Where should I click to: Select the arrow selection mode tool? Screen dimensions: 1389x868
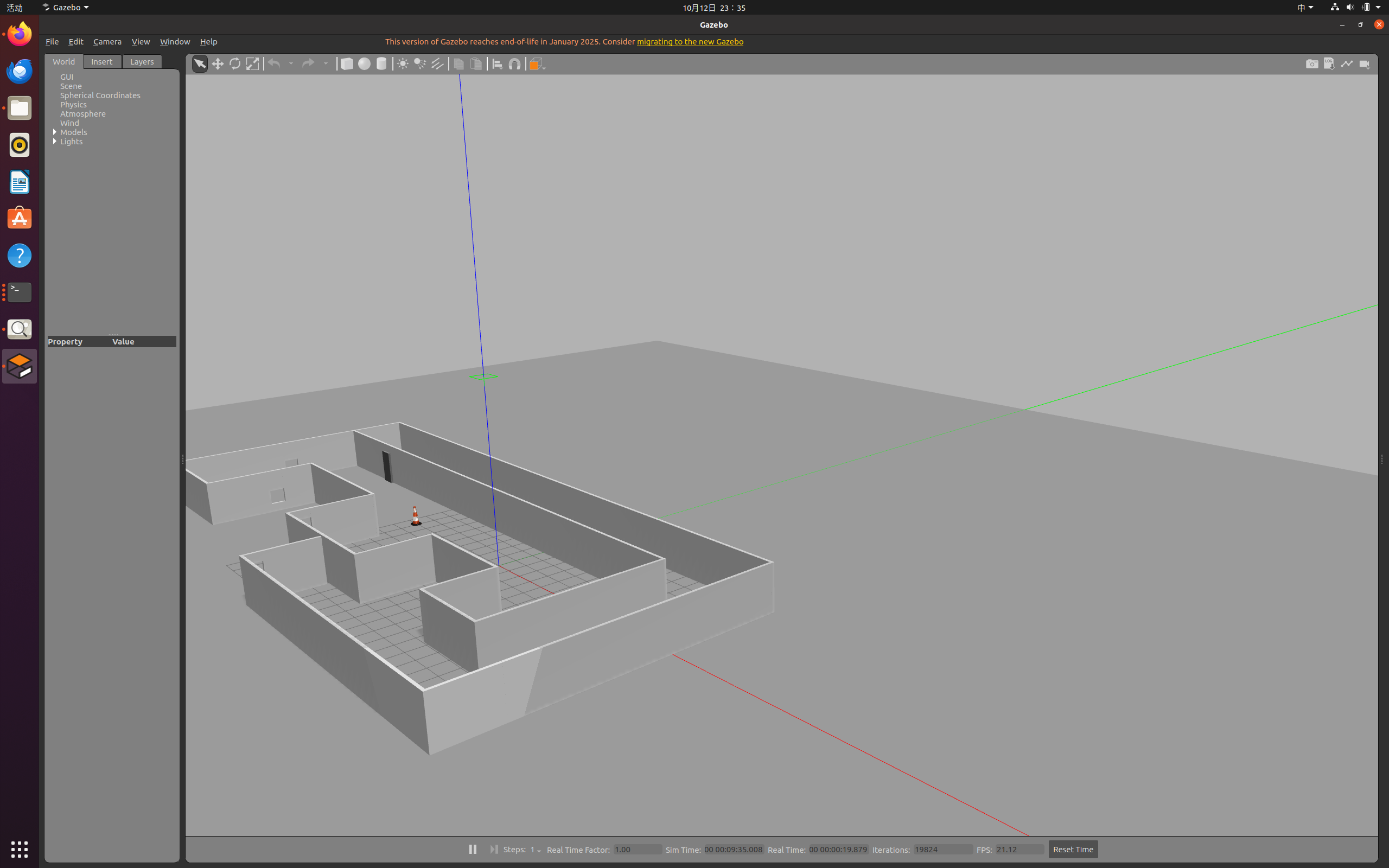click(x=199, y=63)
